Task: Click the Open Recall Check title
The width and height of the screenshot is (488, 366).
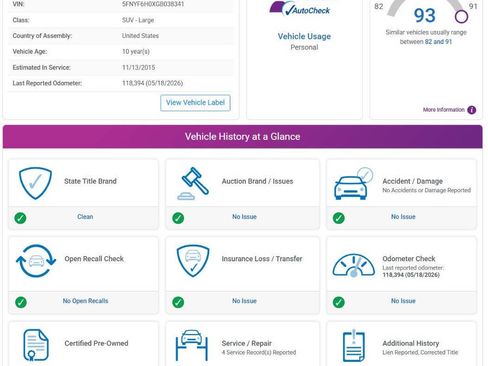Action: pyautogui.click(x=94, y=259)
